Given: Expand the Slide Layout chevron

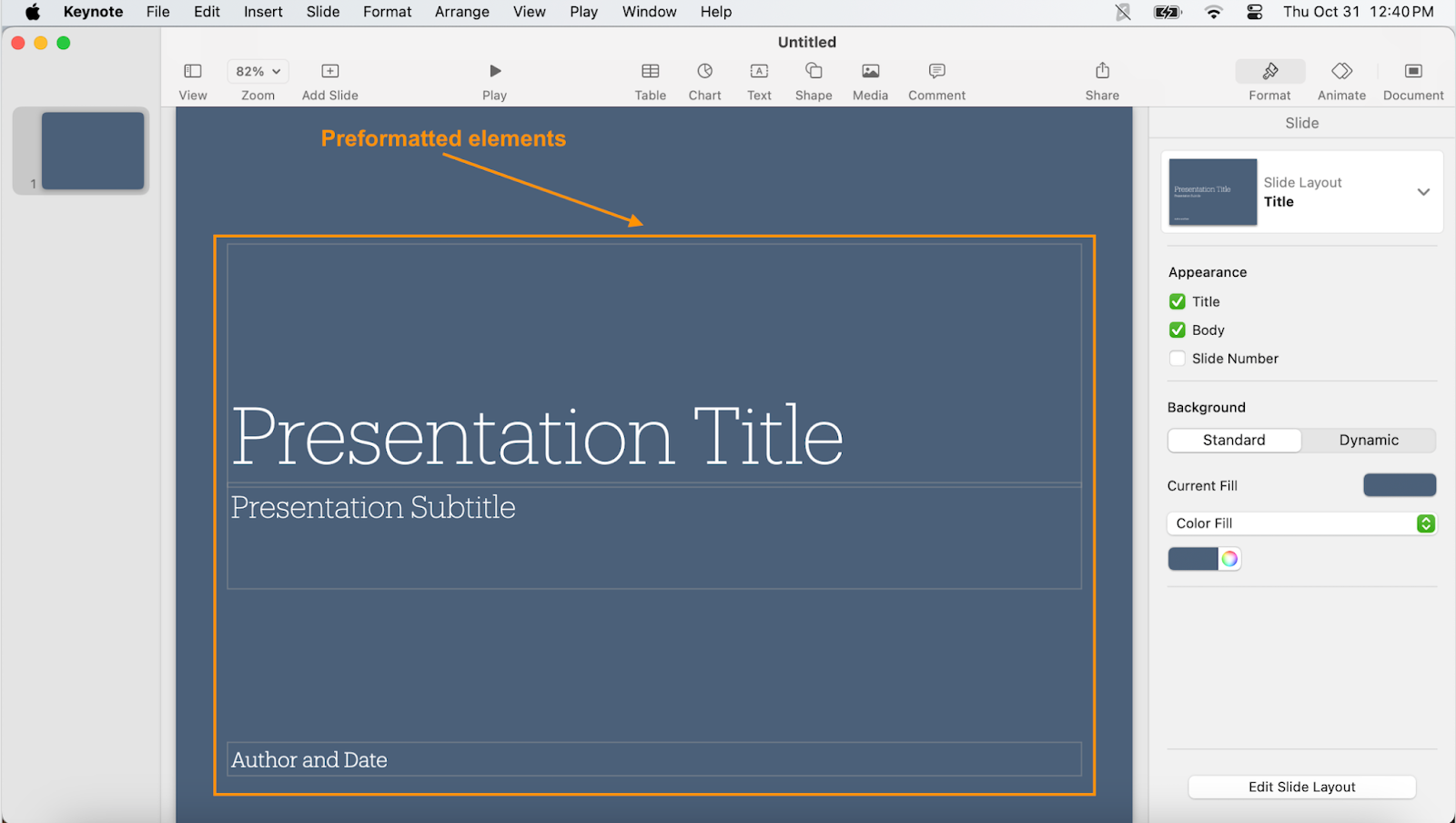Looking at the screenshot, I should point(1423,192).
